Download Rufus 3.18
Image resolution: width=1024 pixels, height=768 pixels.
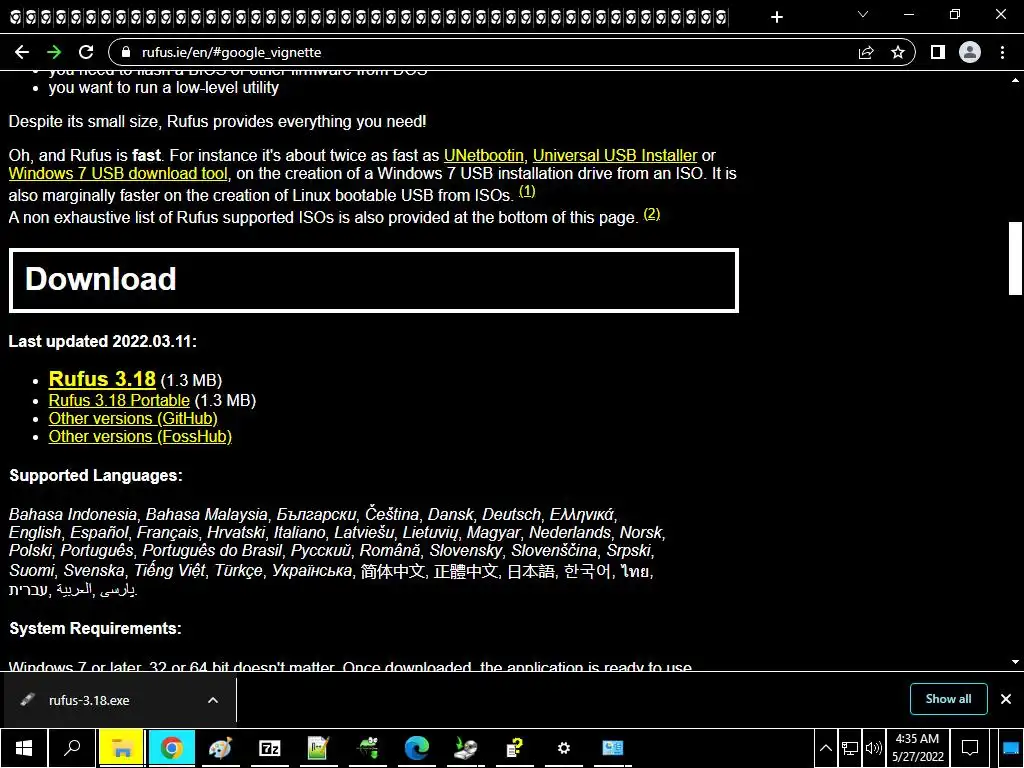(x=102, y=379)
